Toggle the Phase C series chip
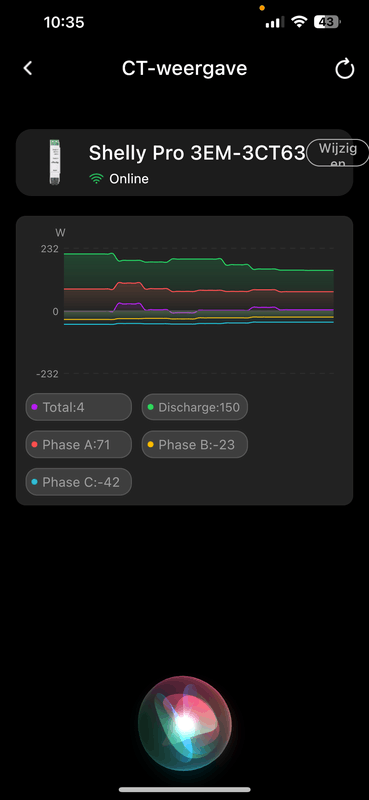Viewport: 369px width, 800px height. tap(79, 482)
